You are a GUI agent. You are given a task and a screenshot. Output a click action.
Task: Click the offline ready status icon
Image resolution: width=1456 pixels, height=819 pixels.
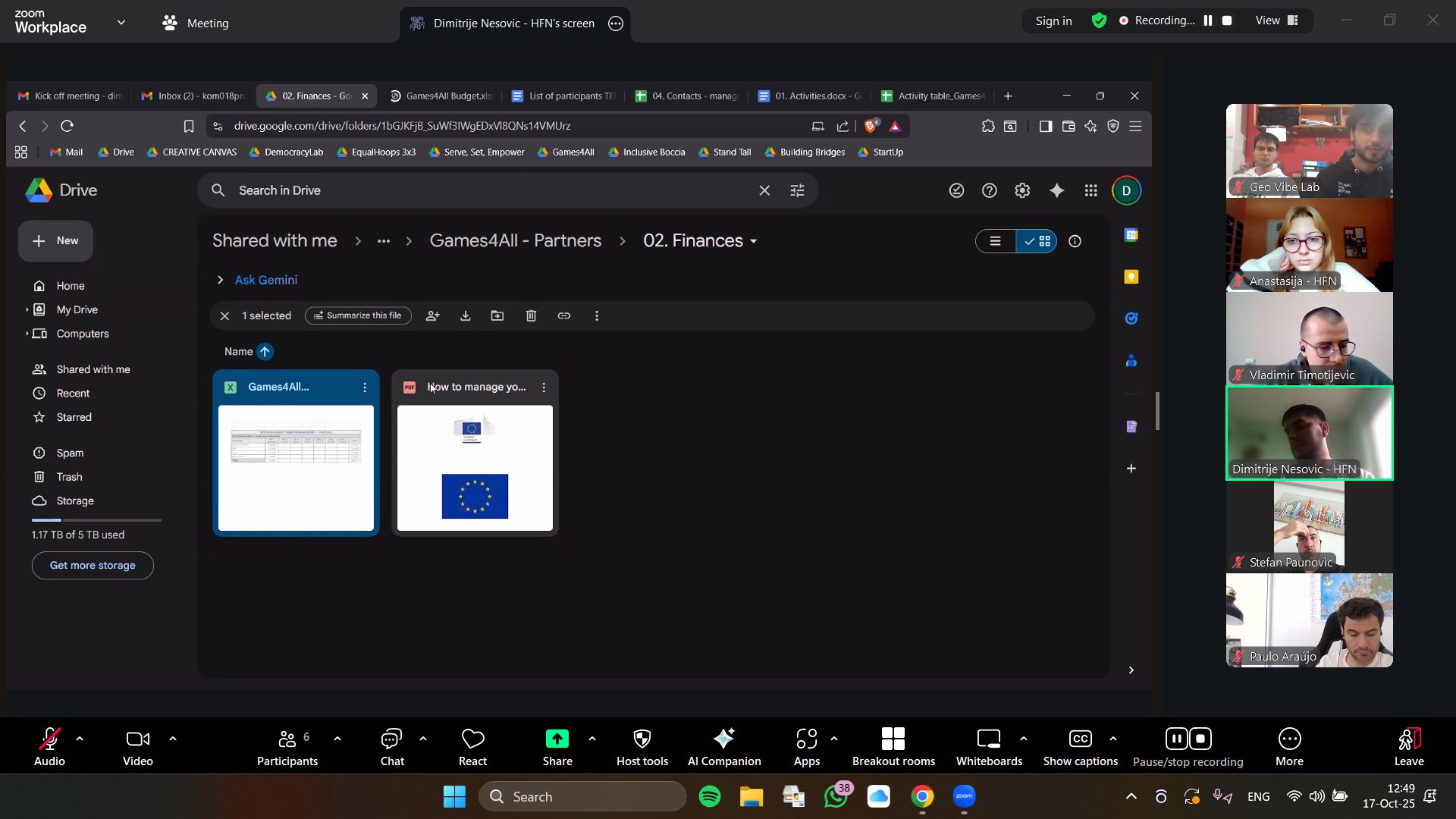click(x=956, y=190)
